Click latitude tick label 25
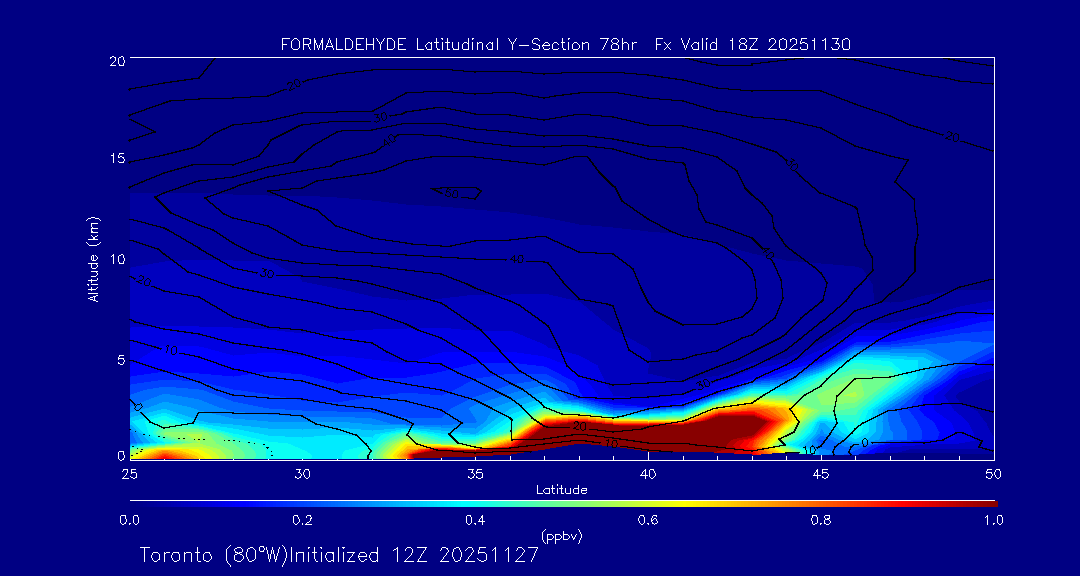Viewport: 1080px width, 576px height. [x=129, y=473]
